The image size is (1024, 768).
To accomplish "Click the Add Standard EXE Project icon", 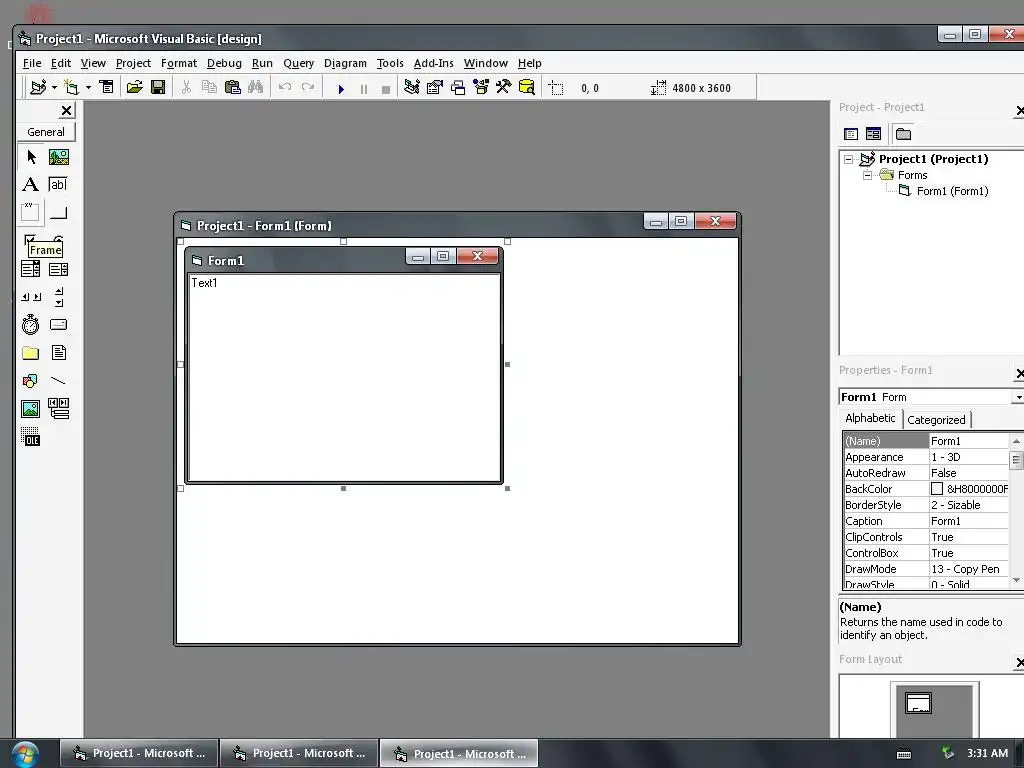I will (39, 87).
